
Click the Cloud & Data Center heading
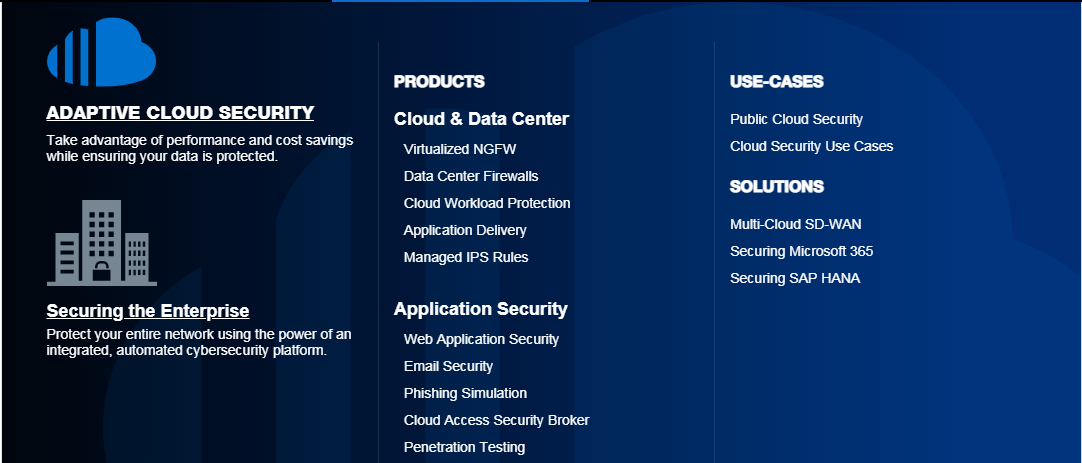(x=481, y=119)
